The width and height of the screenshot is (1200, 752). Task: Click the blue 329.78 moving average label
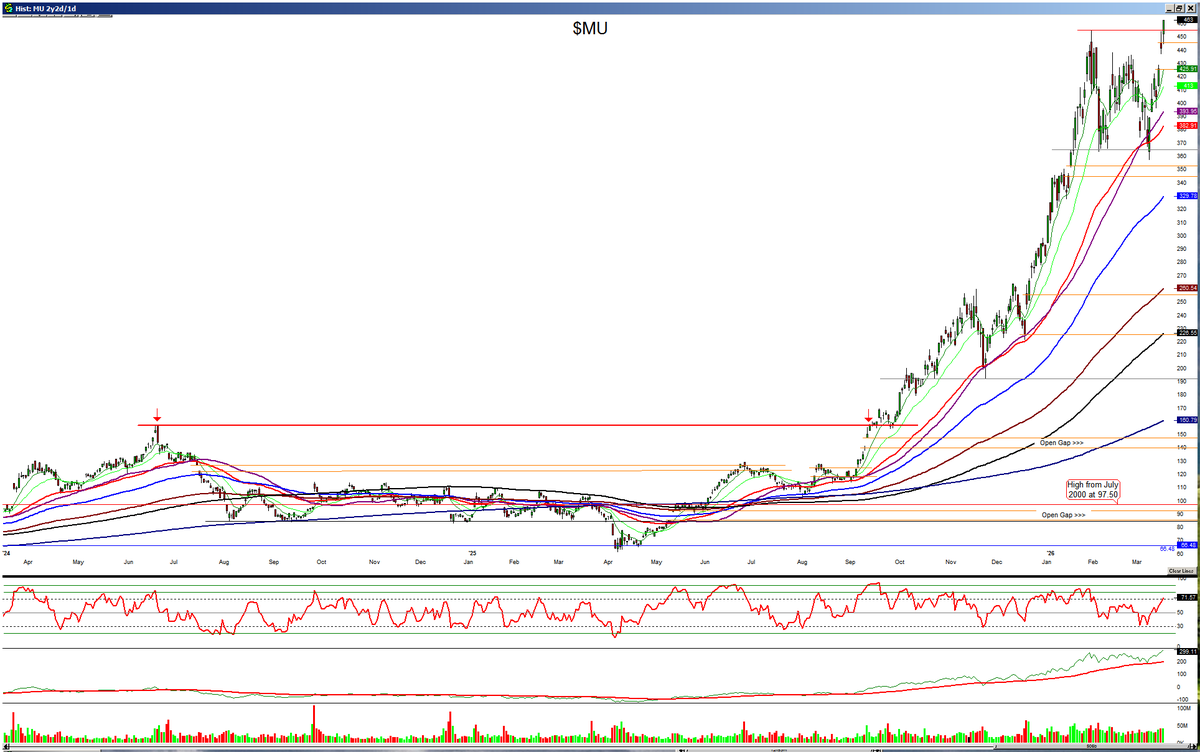pos(1186,196)
